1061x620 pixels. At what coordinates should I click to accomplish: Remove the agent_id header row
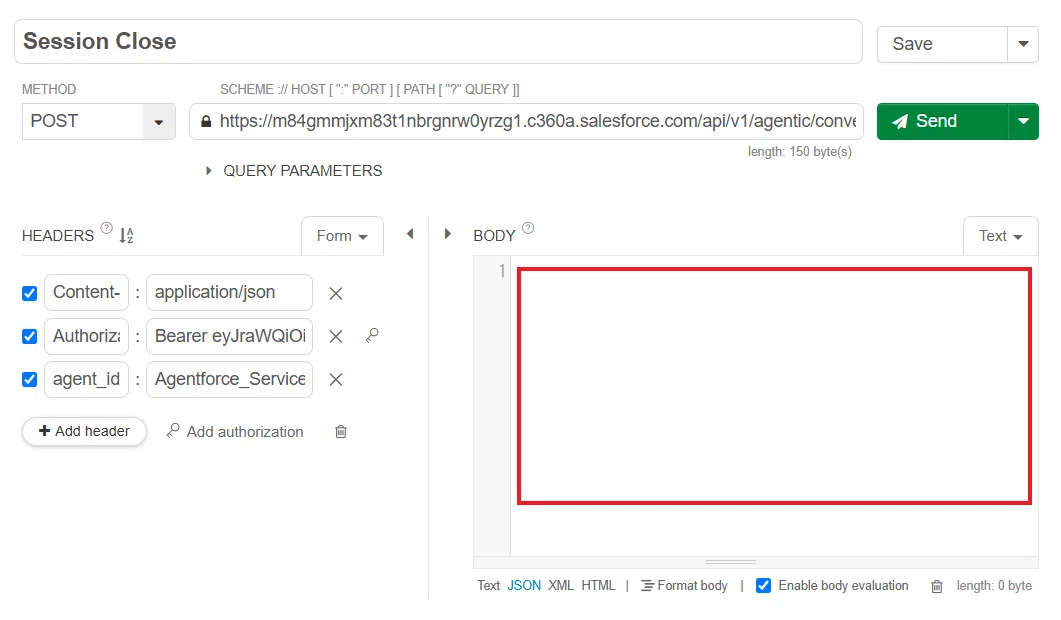tap(336, 380)
